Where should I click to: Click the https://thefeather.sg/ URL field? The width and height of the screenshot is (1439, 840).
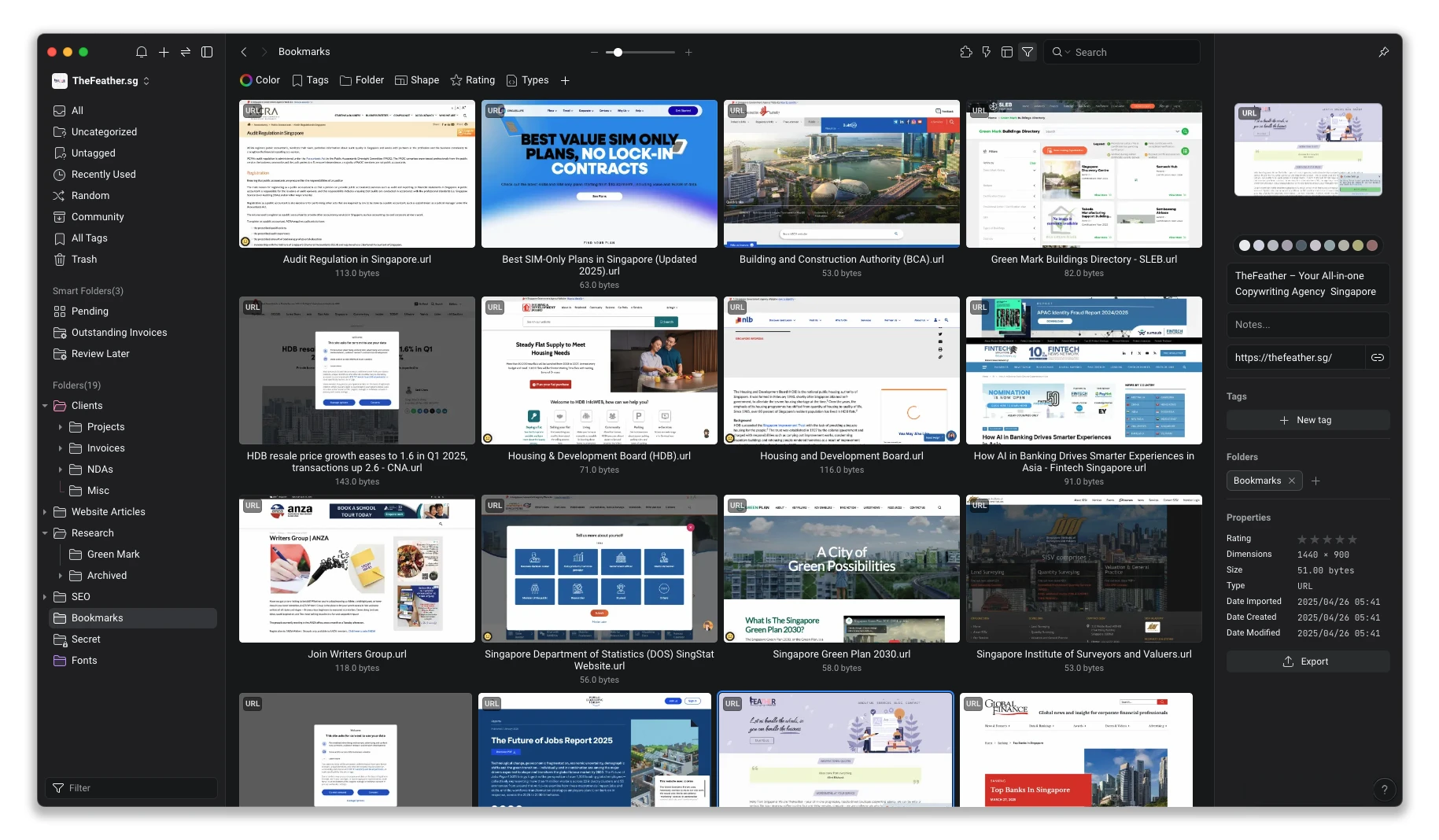pyautogui.click(x=1295, y=358)
